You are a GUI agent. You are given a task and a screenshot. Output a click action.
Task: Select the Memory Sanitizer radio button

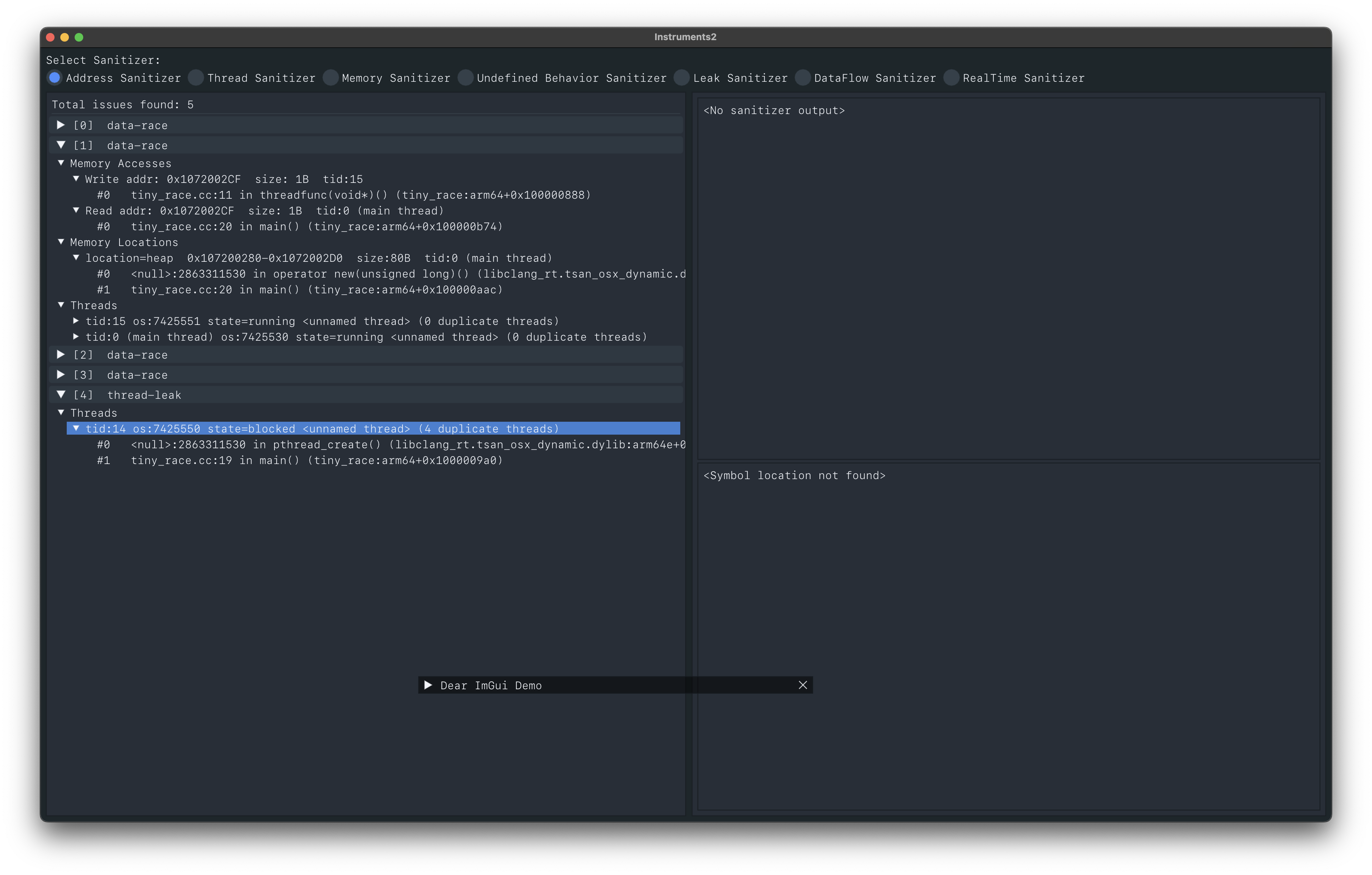point(330,77)
